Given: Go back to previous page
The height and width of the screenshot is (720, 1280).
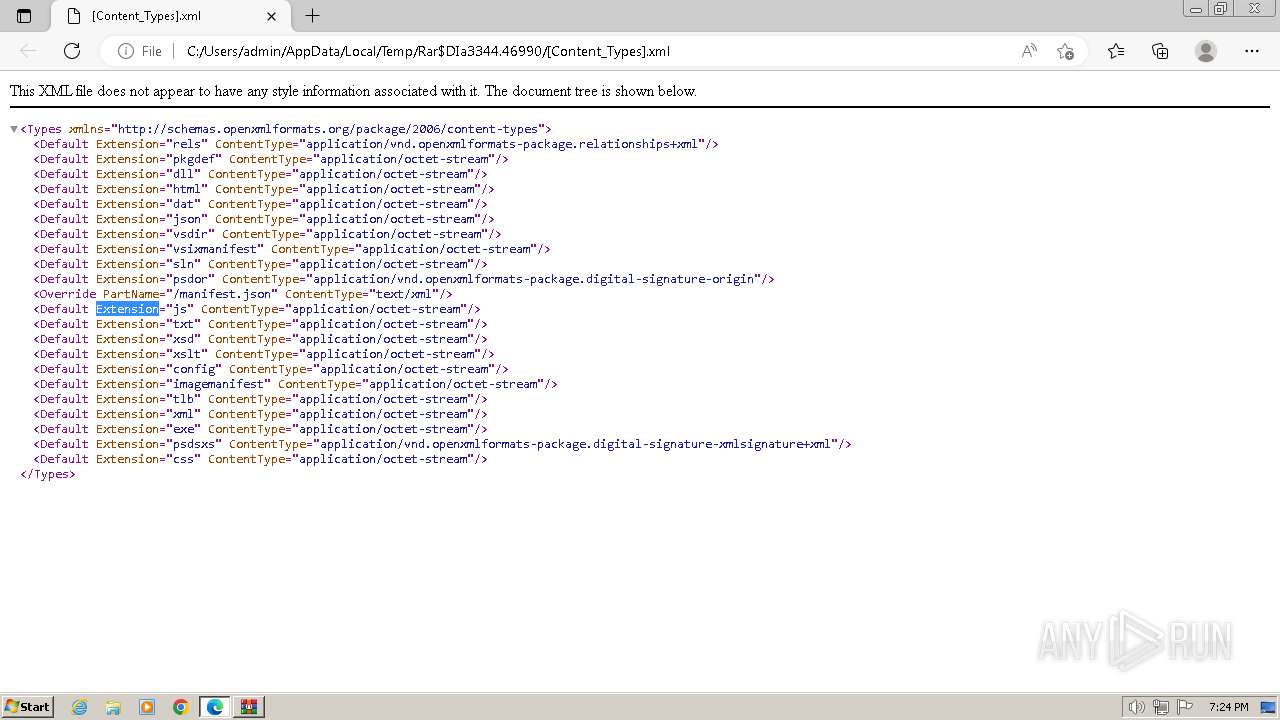Looking at the screenshot, I should [28, 51].
